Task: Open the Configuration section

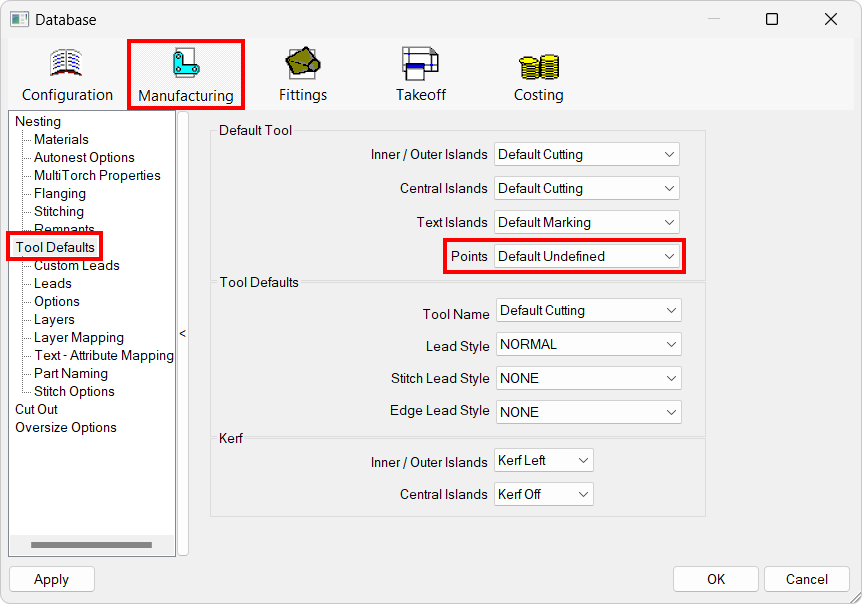Action: coord(66,73)
